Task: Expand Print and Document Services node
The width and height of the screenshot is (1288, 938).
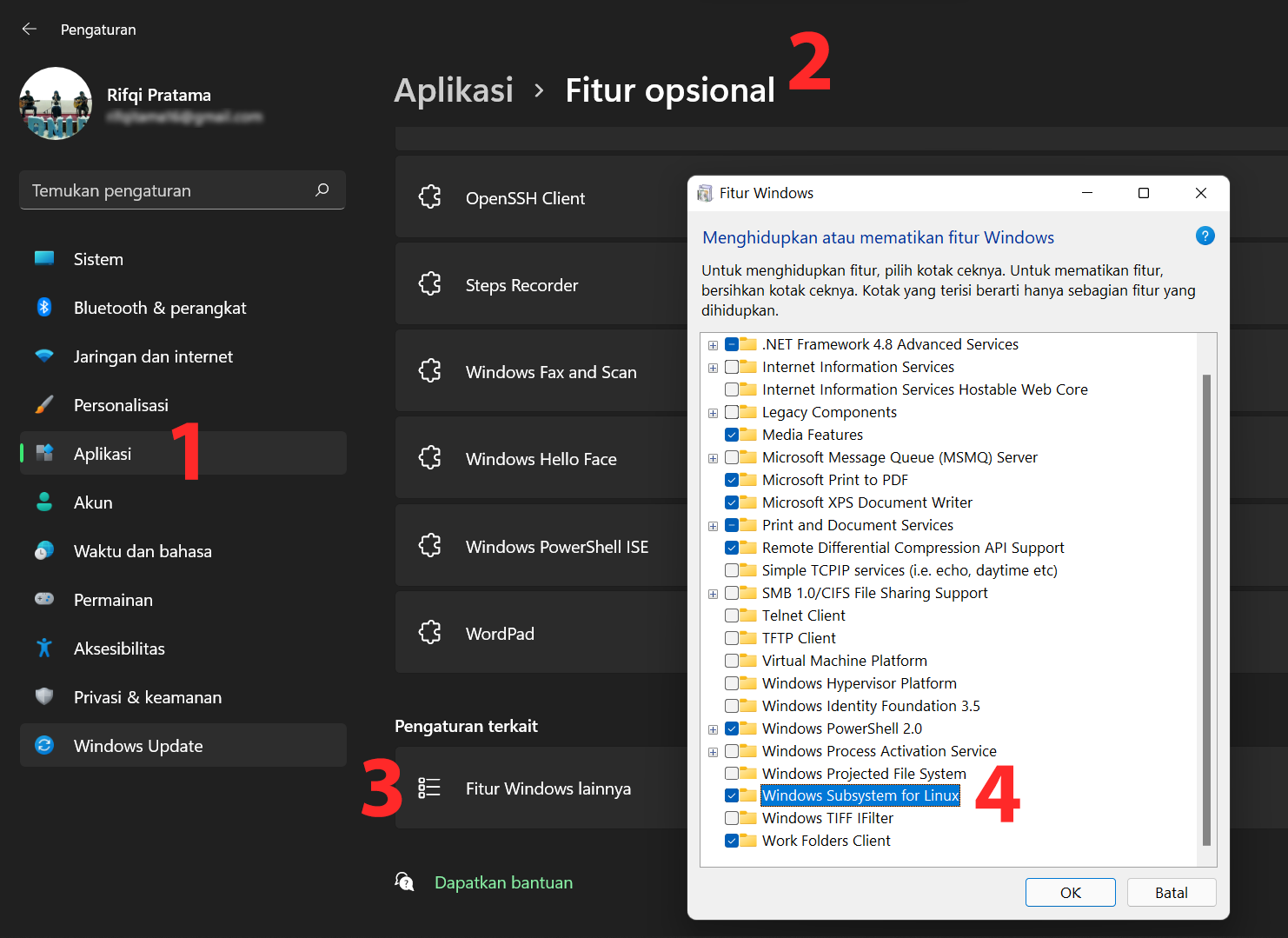Action: click(714, 526)
